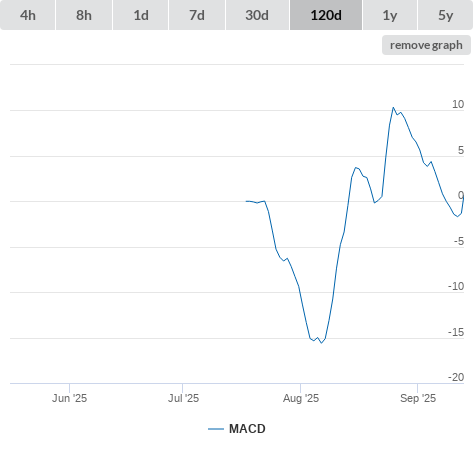Viewport: 474px width, 455px height.
Task: Click the MACD trough below -15
Action: (x=322, y=343)
